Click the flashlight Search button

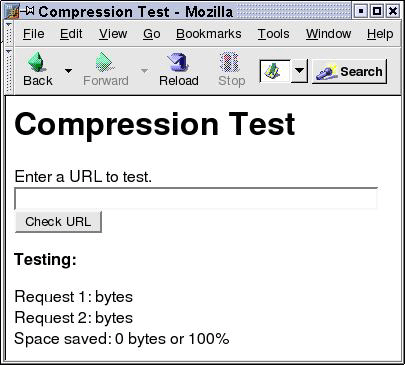(349, 71)
